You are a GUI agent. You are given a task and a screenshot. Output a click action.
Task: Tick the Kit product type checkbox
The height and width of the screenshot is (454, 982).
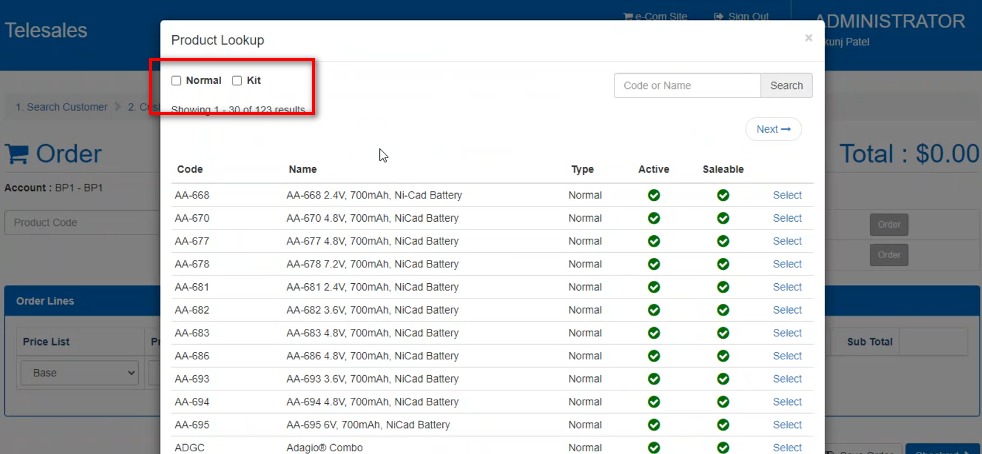[237, 81]
